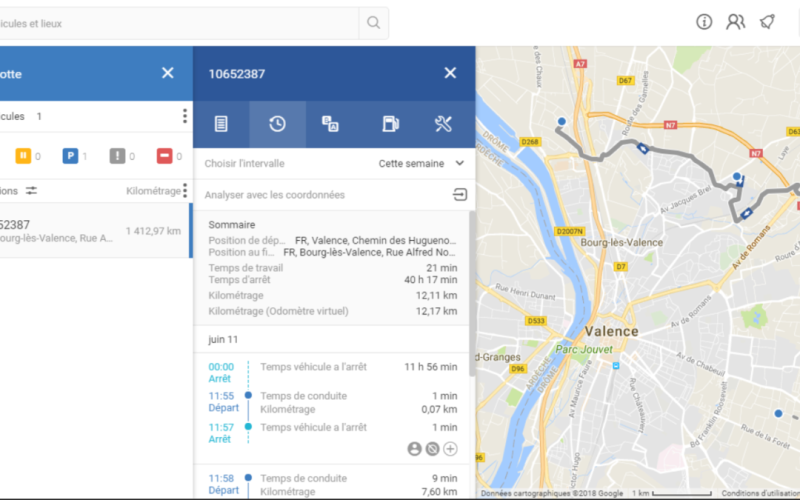Close the fleet panel
Viewport: 800px width, 500px height.
coord(167,73)
